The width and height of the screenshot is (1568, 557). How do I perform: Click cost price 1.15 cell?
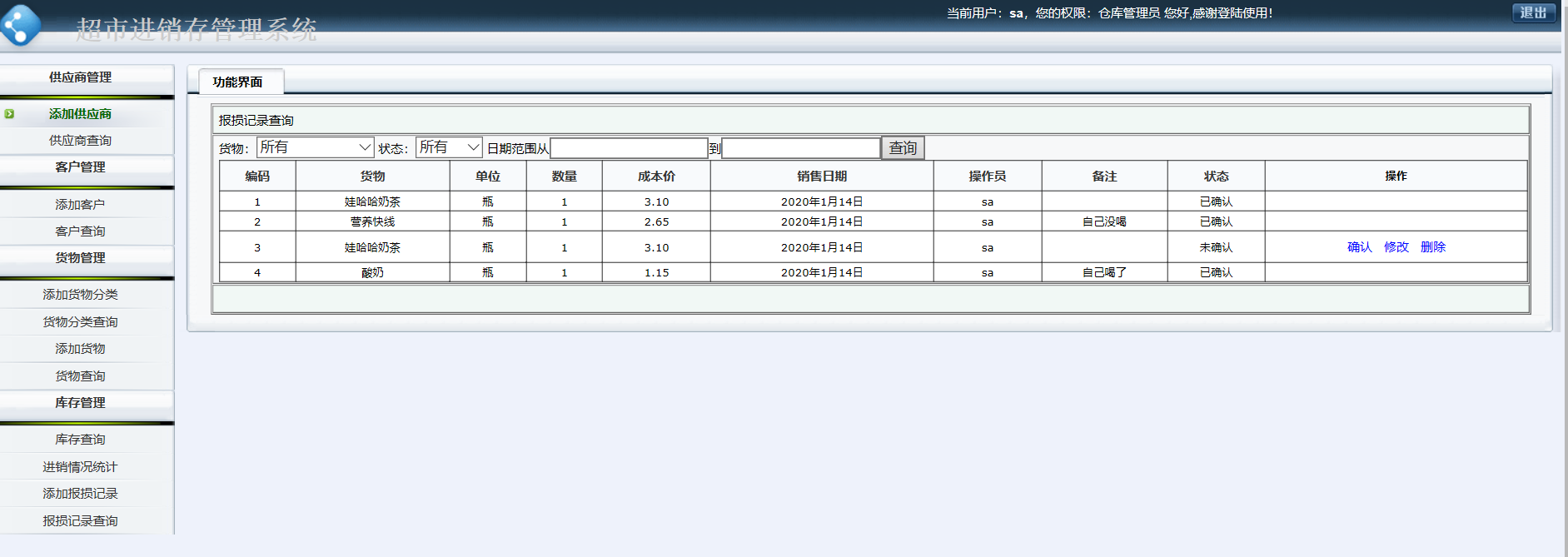(656, 273)
